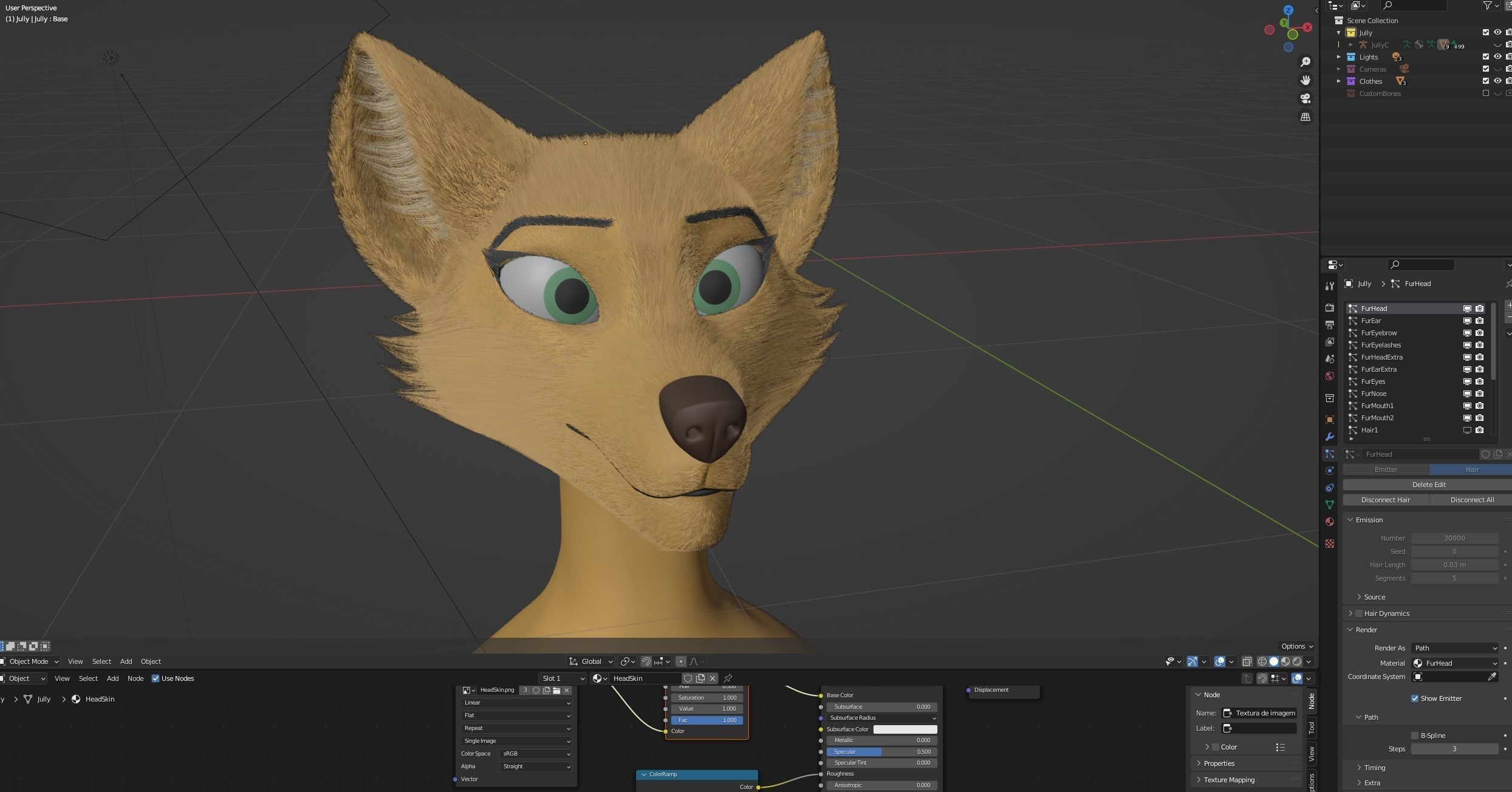Click the zoom magnifier viewport gizmo

coord(1305,62)
